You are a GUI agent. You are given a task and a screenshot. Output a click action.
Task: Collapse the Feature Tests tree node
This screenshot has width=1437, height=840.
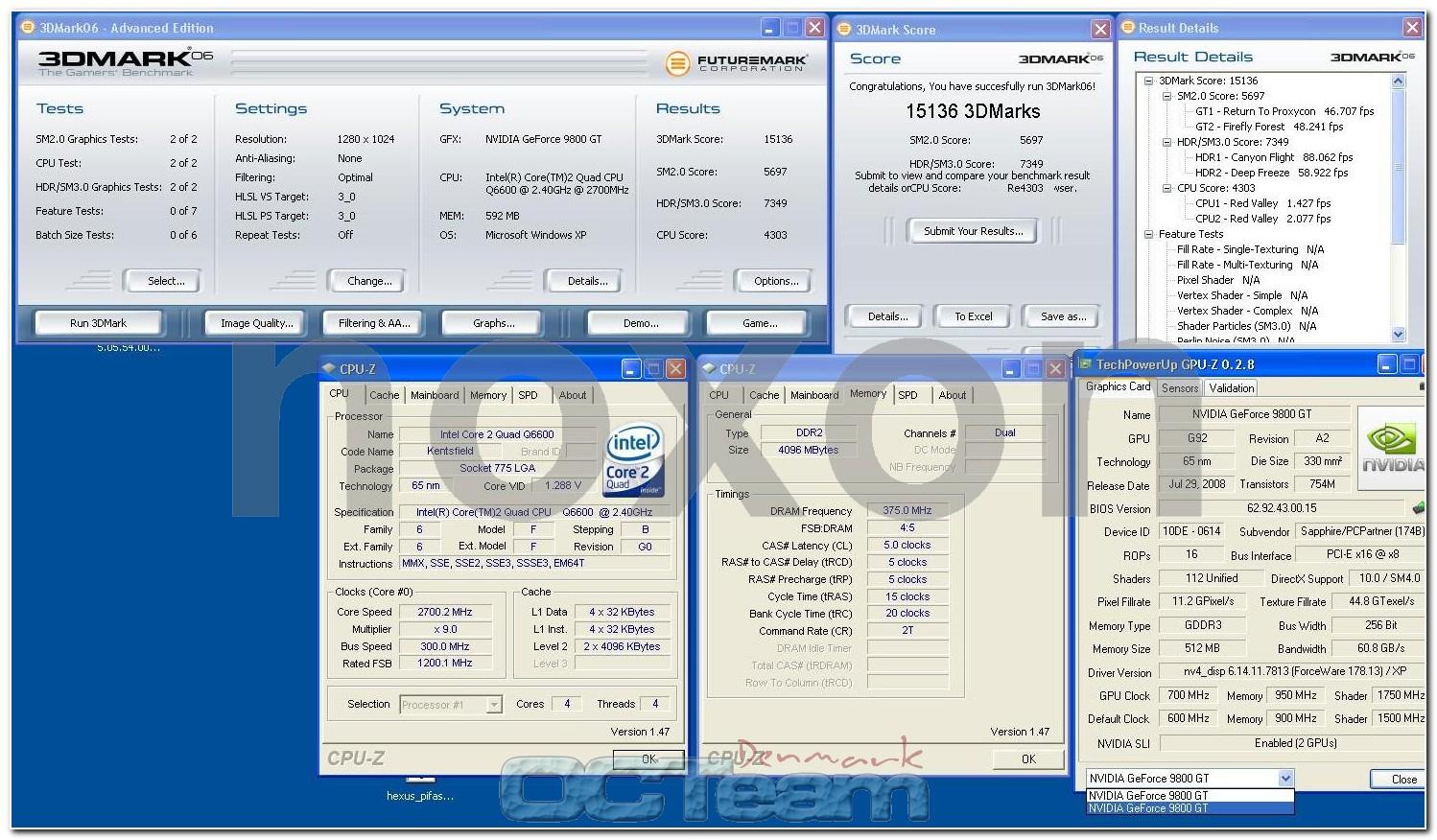[x=1149, y=235]
